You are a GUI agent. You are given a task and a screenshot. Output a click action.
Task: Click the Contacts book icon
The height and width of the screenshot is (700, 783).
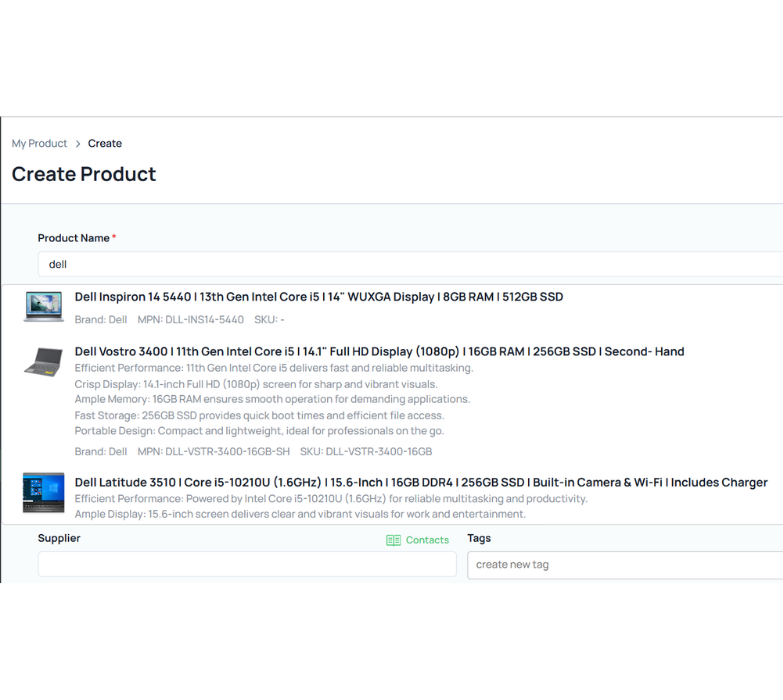click(x=393, y=540)
